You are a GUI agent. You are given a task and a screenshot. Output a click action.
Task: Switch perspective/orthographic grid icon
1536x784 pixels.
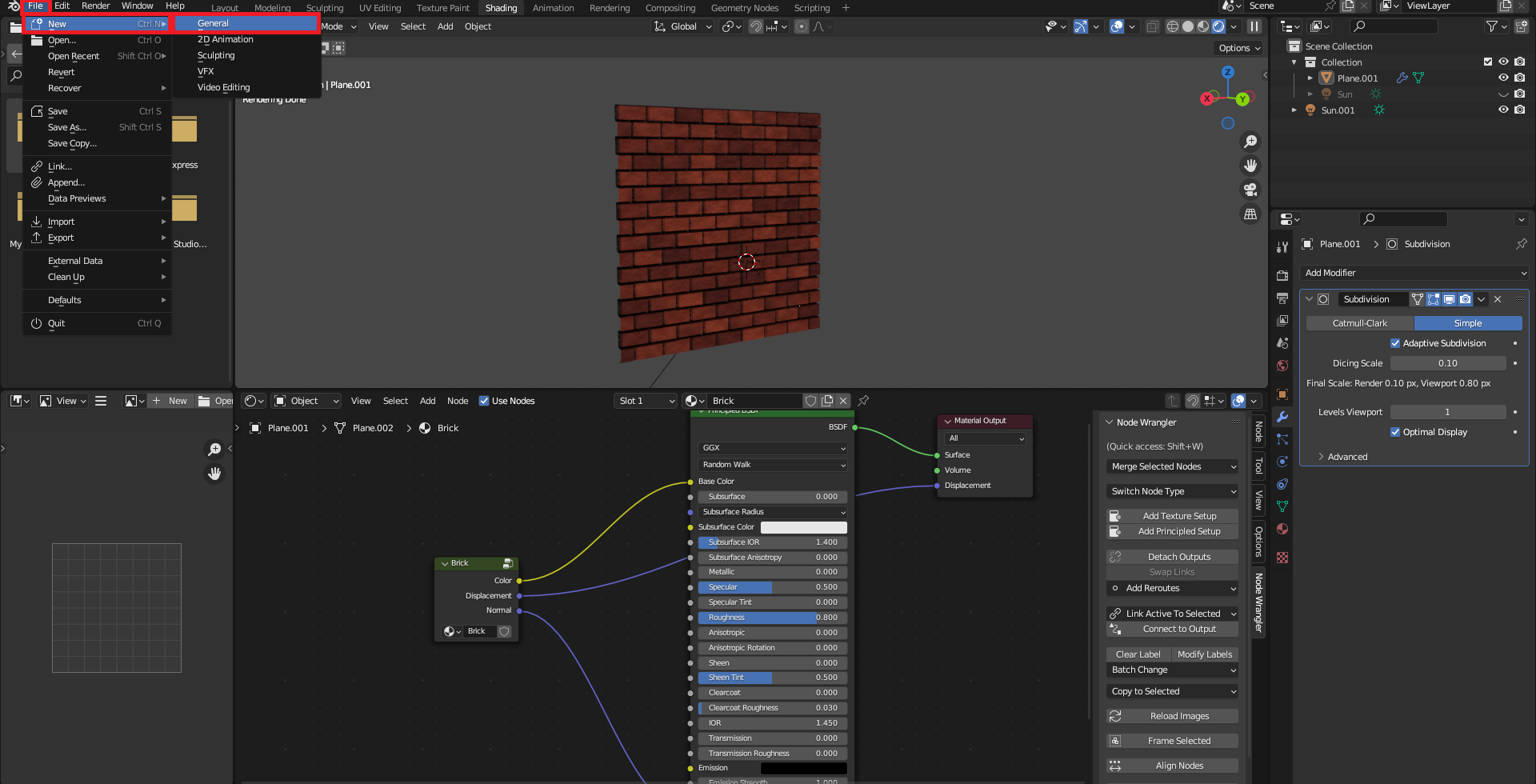pyautogui.click(x=1250, y=214)
